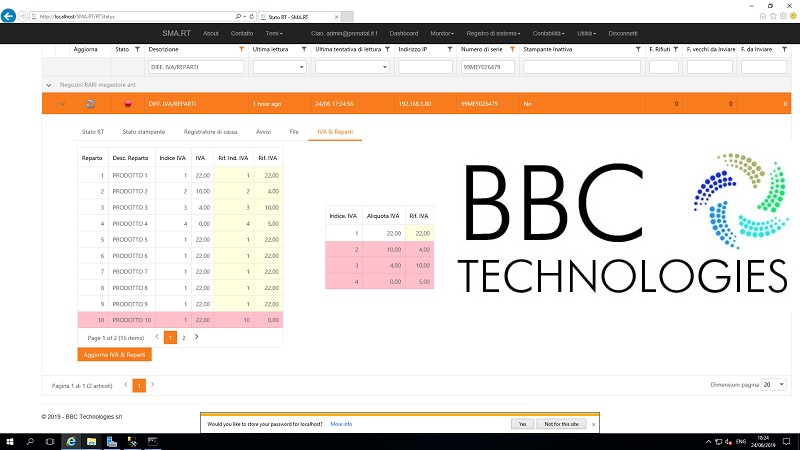The height and width of the screenshot is (450, 800).
Task: Open command prompt taskbar icon
Action: pyautogui.click(x=153, y=442)
